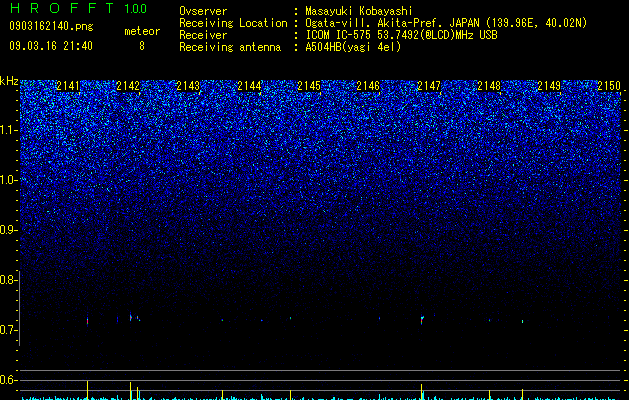Click the HROFFT title text
Screen dimensions: 629x400
pyautogui.click(x=62, y=8)
